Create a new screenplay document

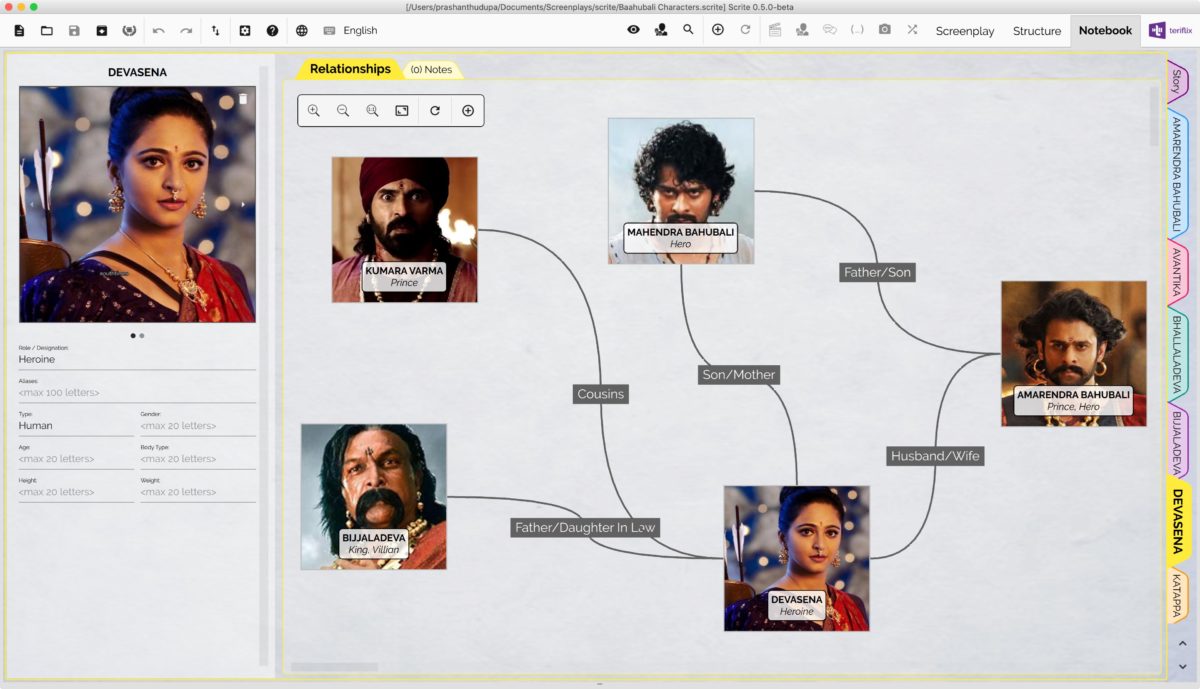click(18, 30)
